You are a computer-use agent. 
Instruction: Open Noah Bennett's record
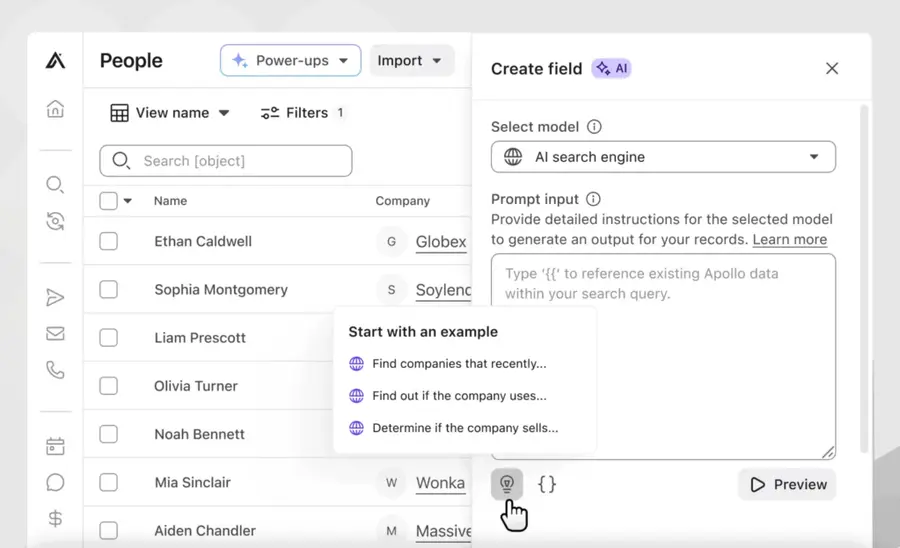[199, 434]
